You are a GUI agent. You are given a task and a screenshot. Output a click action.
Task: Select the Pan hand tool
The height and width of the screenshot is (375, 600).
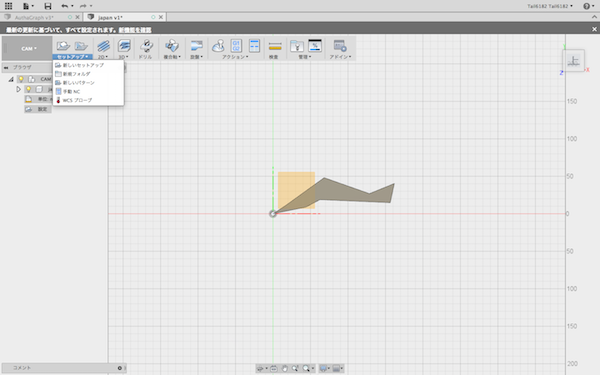pyautogui.click(x=285, y=368)
